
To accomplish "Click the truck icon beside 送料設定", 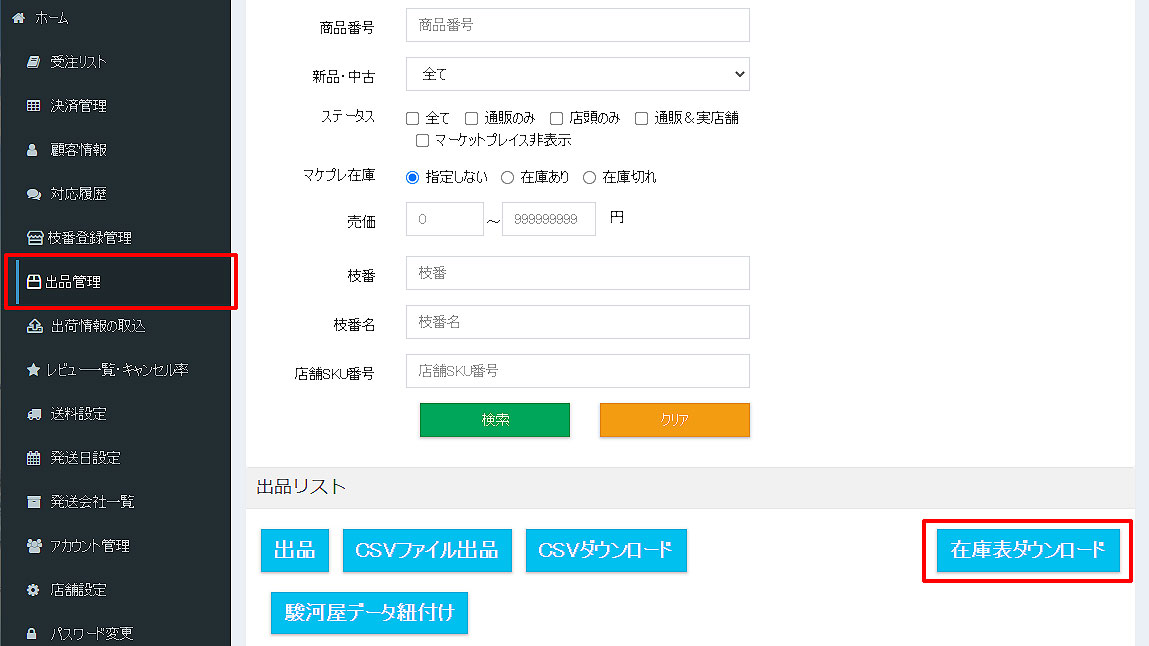I will click(33, 414).
